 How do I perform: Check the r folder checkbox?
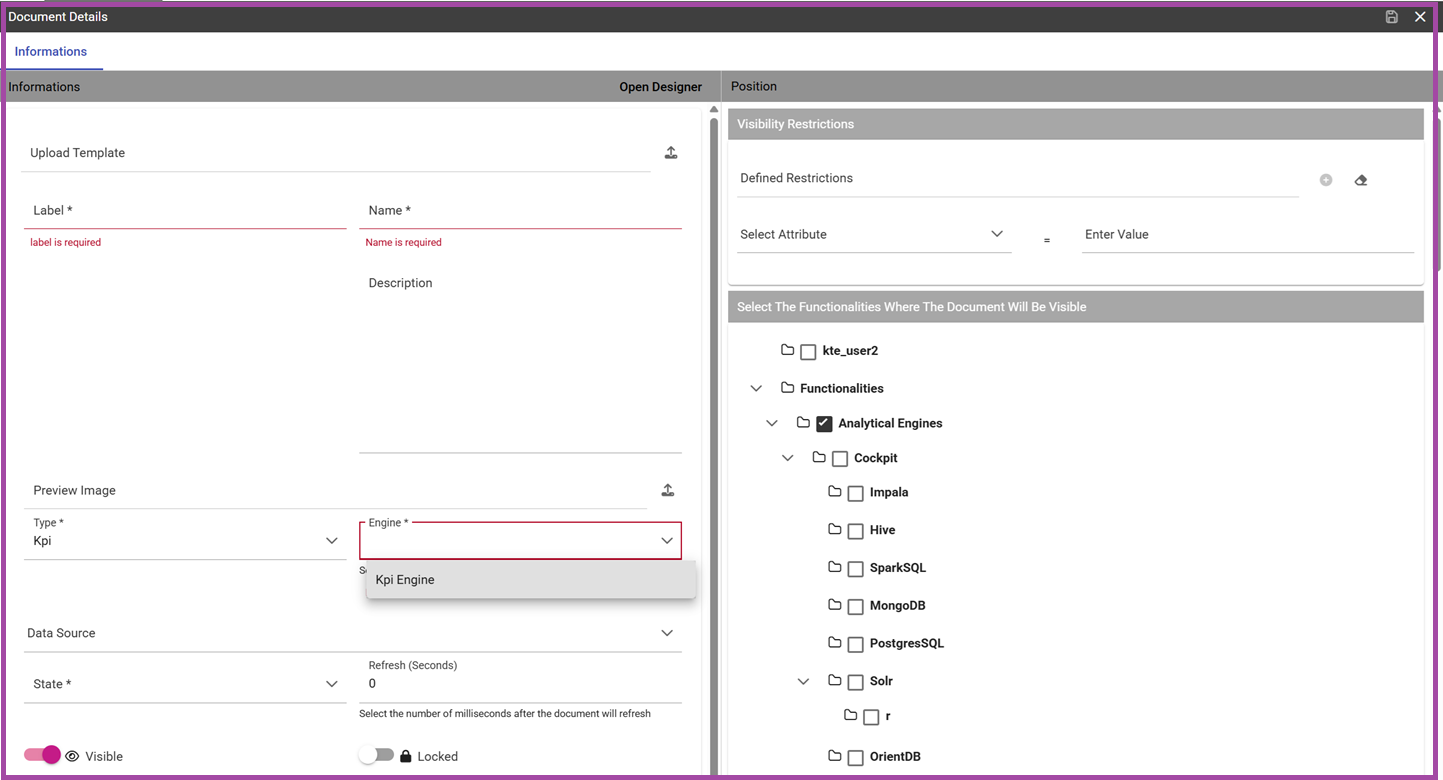(872, 718)
